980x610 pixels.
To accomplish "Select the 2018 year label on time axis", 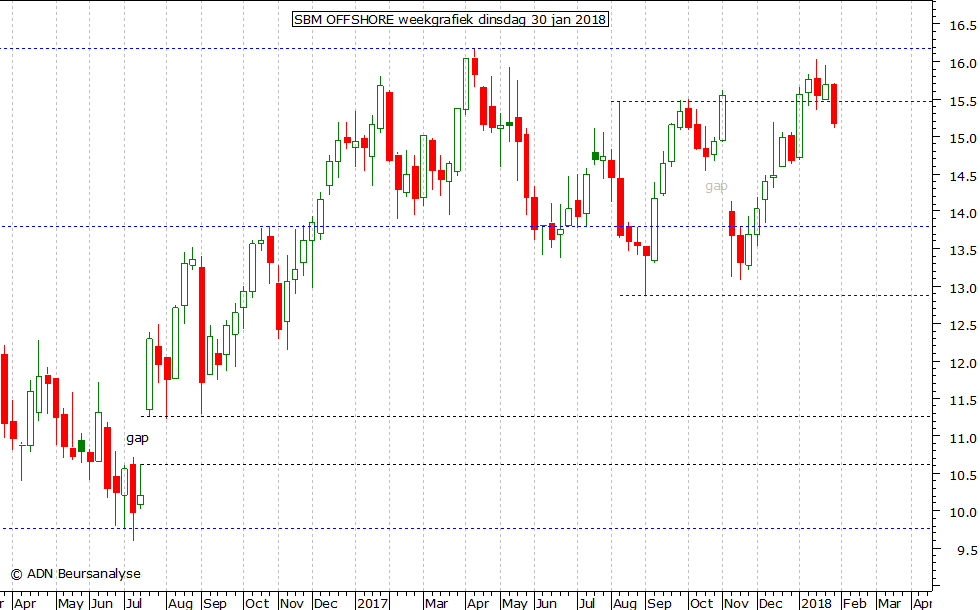I will click(816, 603).
